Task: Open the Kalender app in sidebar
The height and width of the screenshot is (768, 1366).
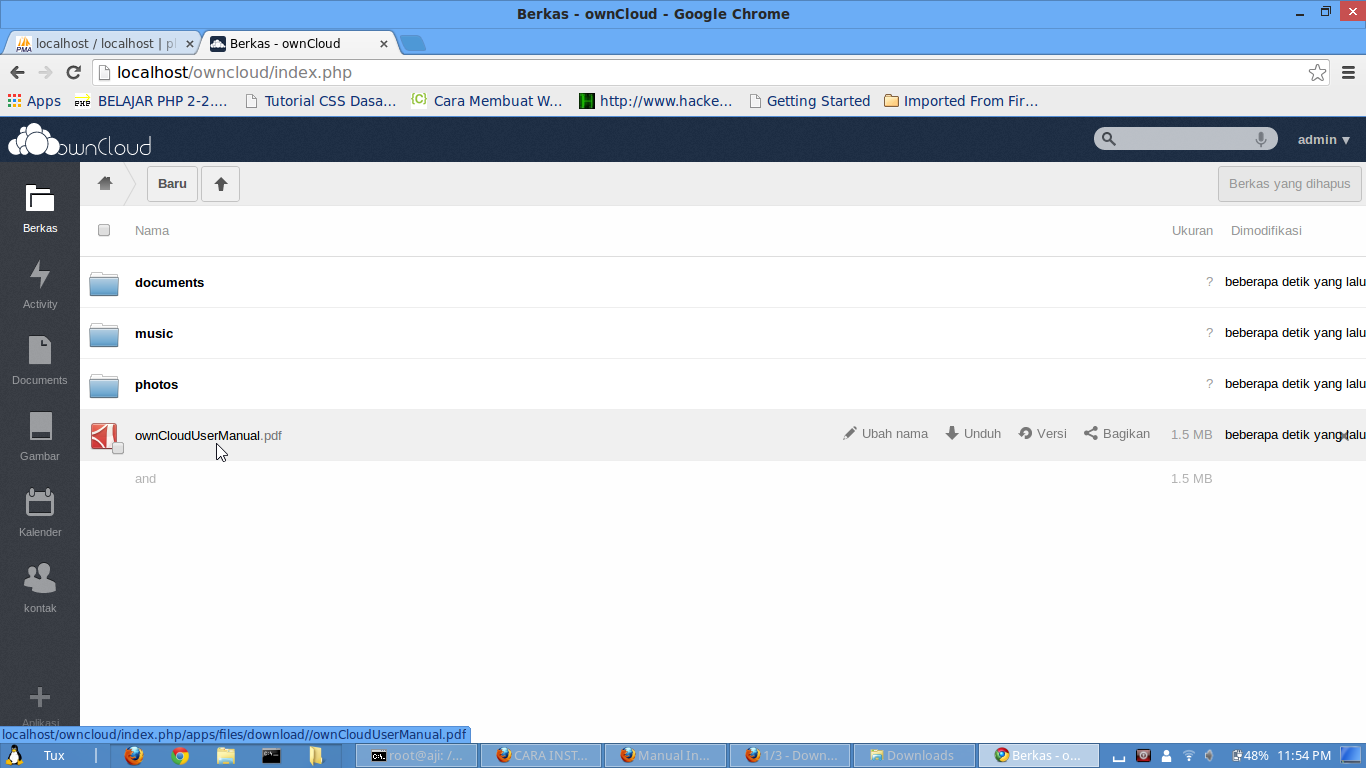Action: (40, 513)
